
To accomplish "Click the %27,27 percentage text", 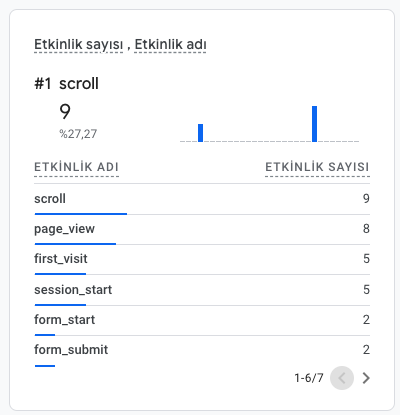I will [x=78, y=134].
